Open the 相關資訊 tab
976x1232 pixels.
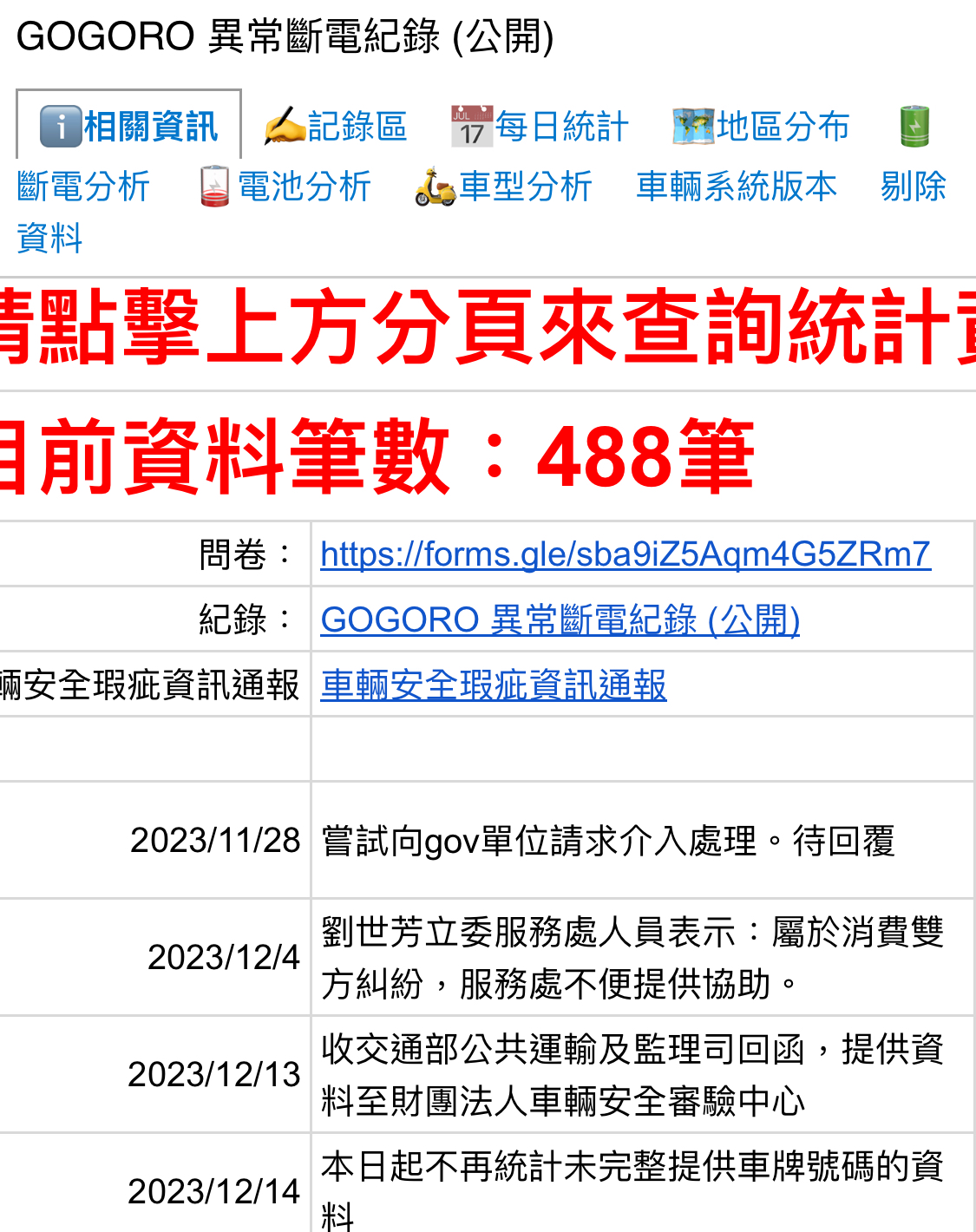[128, 127]
